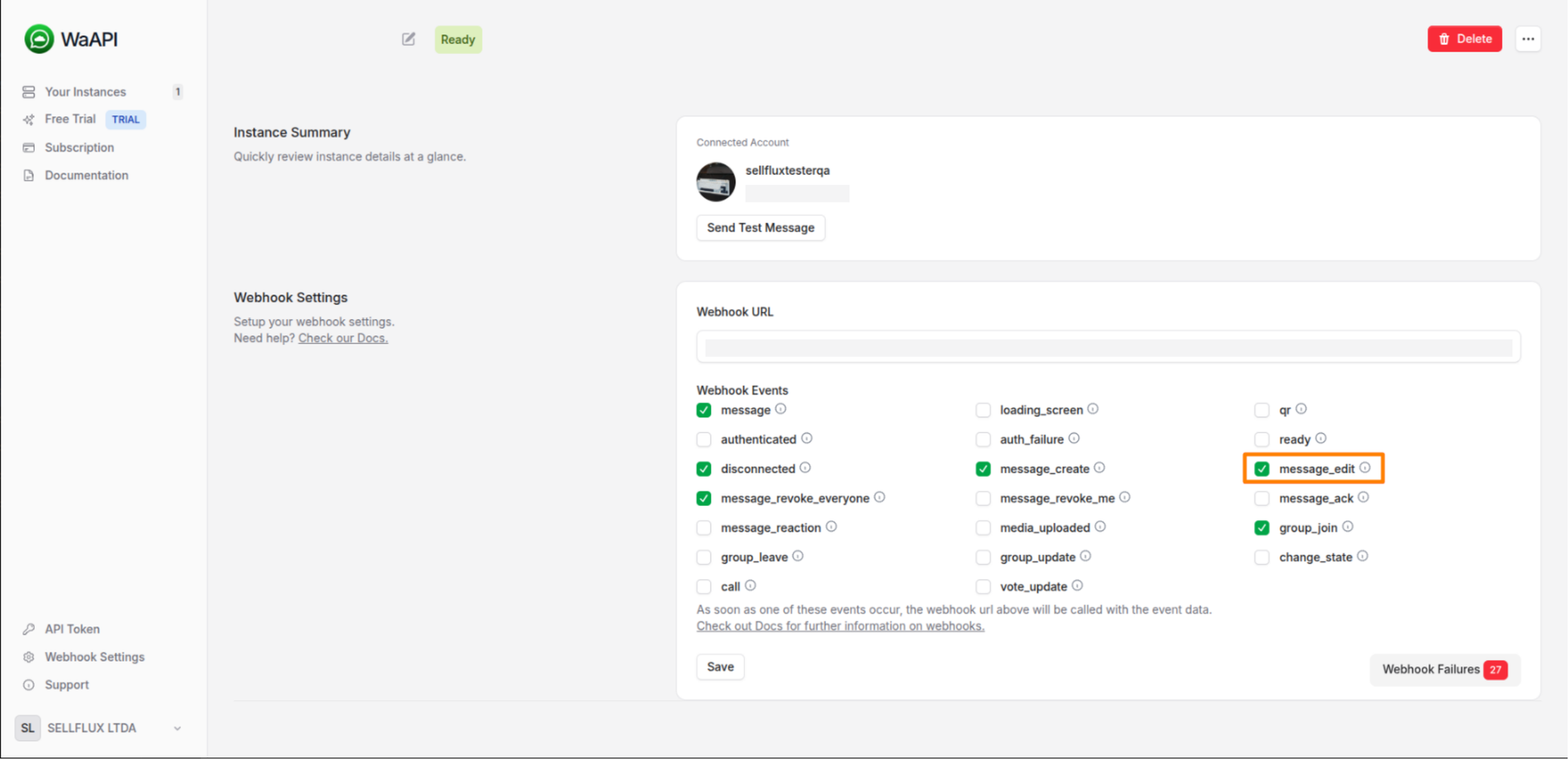This screenshot has width=1568, height=759.
Task: Click the info icon beside group_update
Action: [x=1086, y=556]
